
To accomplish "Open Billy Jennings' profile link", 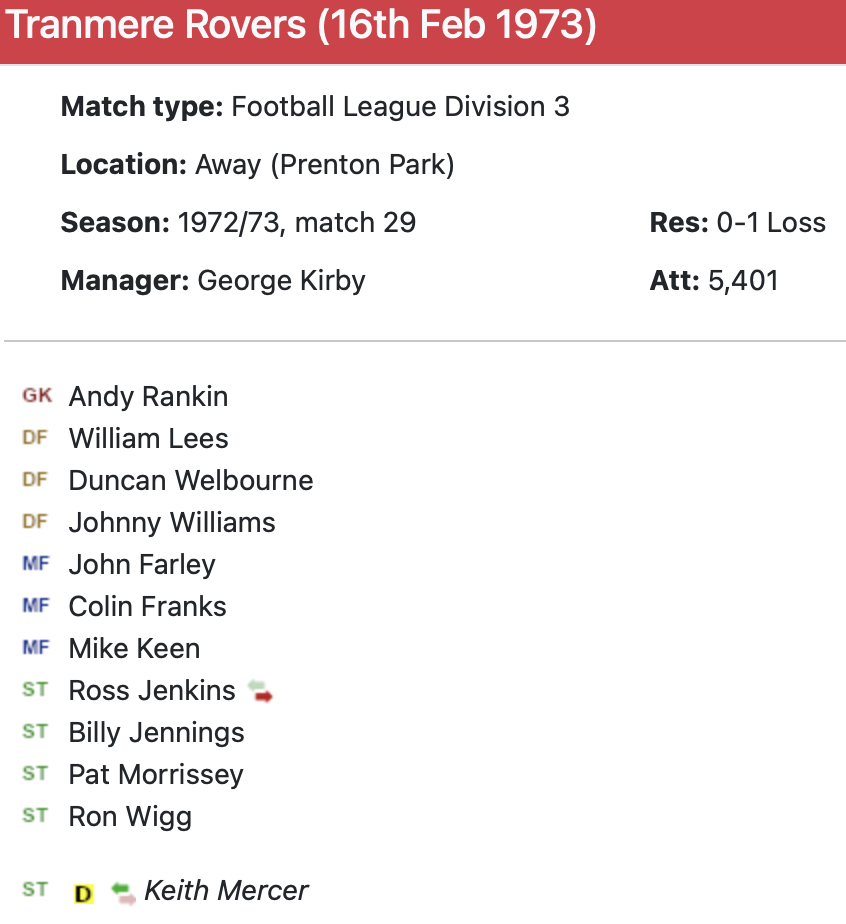I will tap(156, 733).
